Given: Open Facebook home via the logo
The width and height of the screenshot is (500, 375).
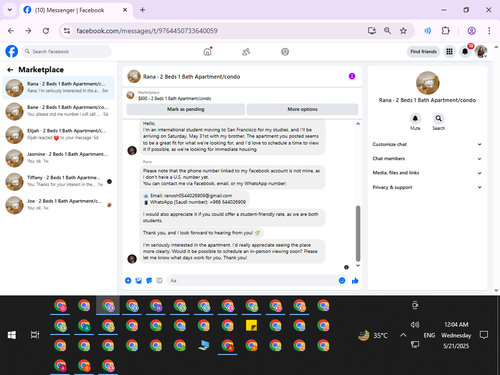Looking at the screenshot, I should tap(12, 51).
